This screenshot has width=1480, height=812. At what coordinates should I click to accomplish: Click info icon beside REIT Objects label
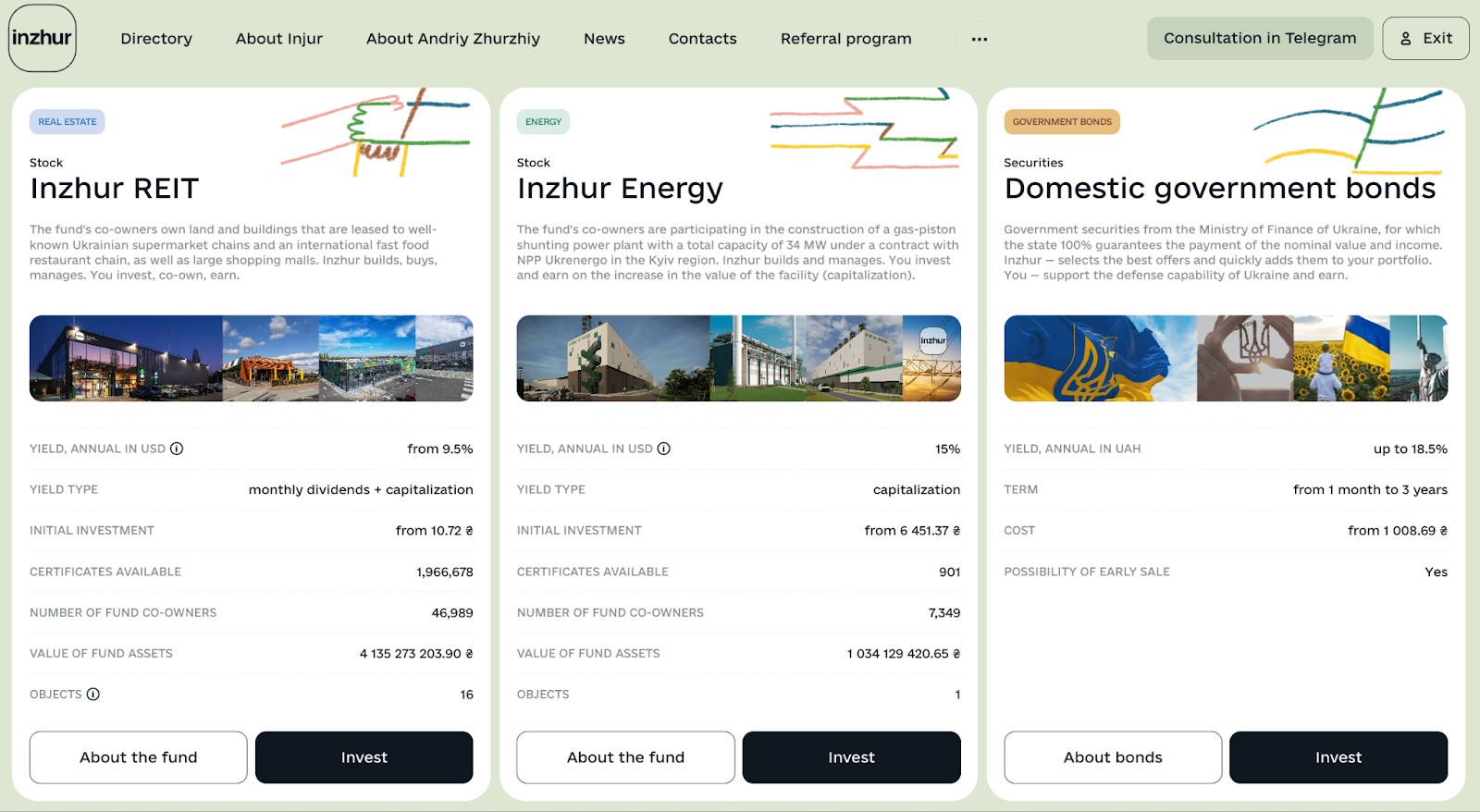tap(93, 694)
